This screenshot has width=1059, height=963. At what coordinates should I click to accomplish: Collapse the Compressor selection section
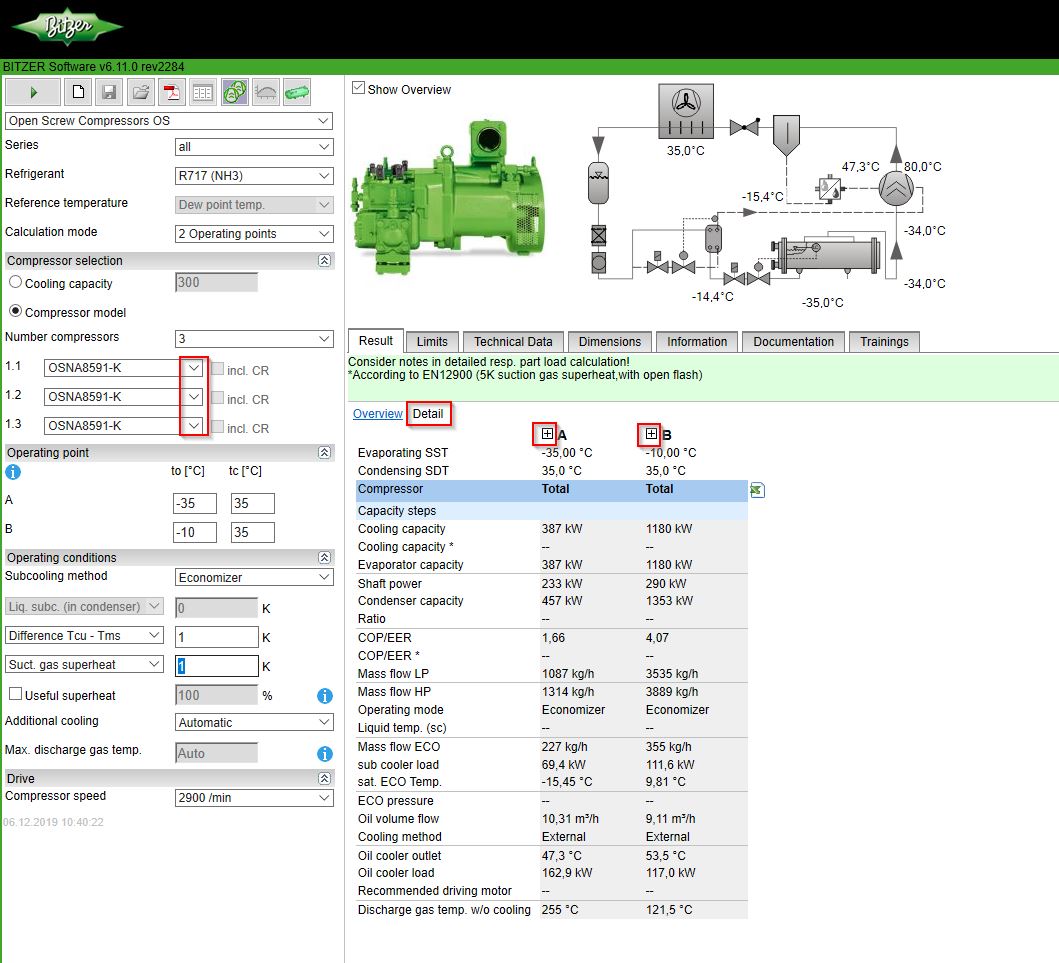323,260
